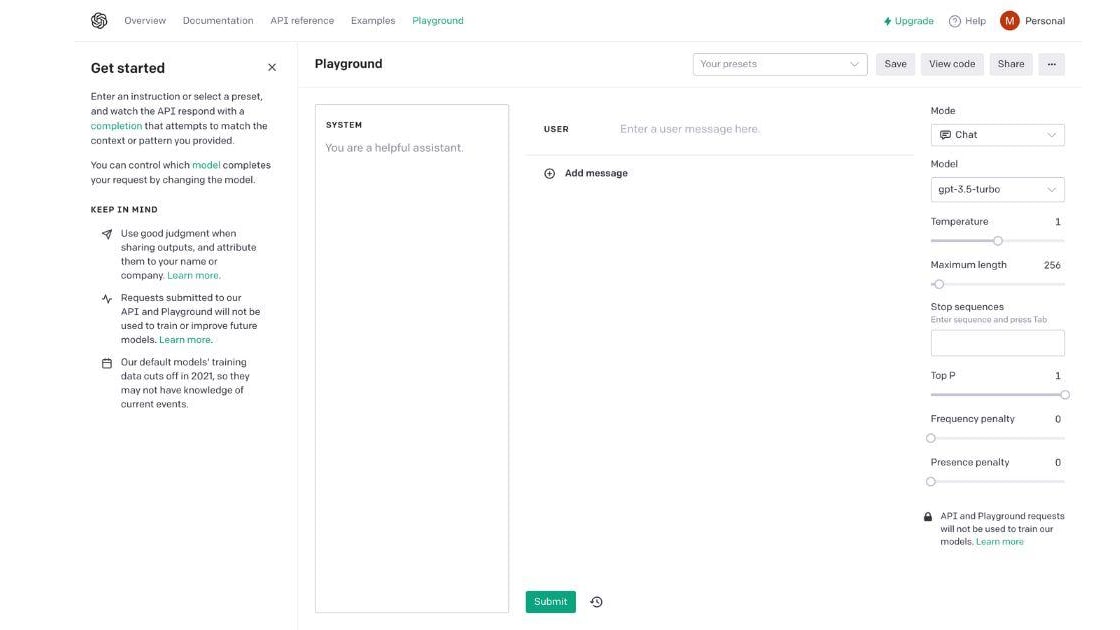Click the Add message label

[596, 174]
